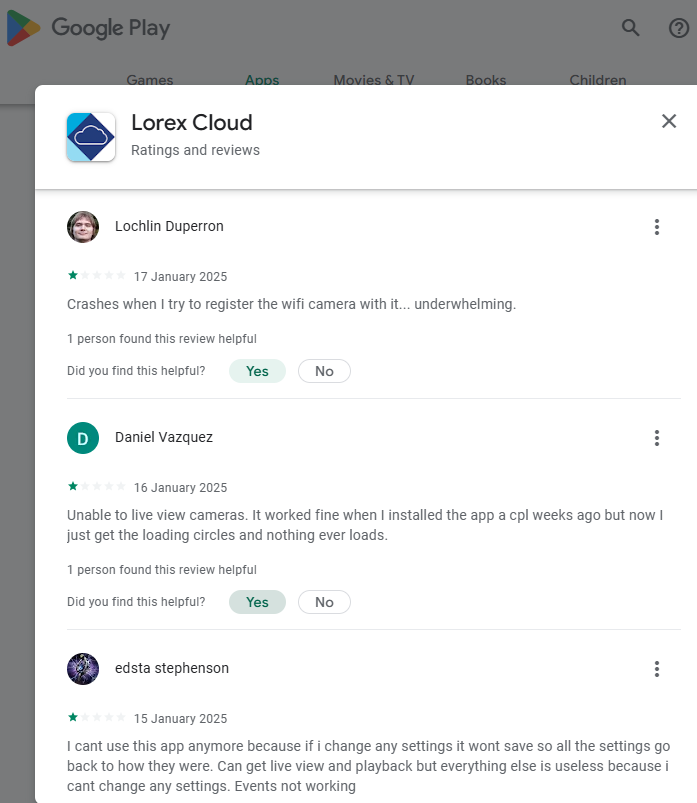
Task: Click the date '15 January 2025'
Action: (180, 719)
